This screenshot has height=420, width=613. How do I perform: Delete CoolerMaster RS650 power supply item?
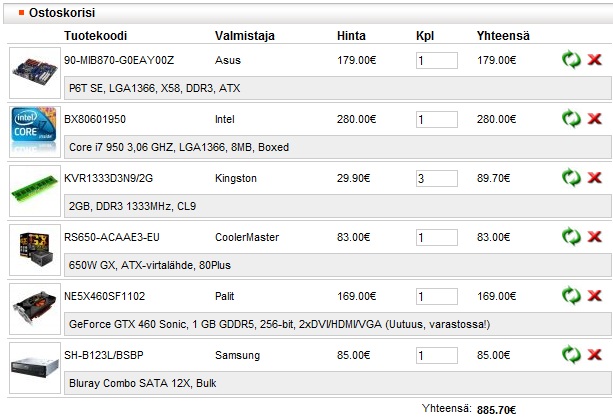pos(594,237)
